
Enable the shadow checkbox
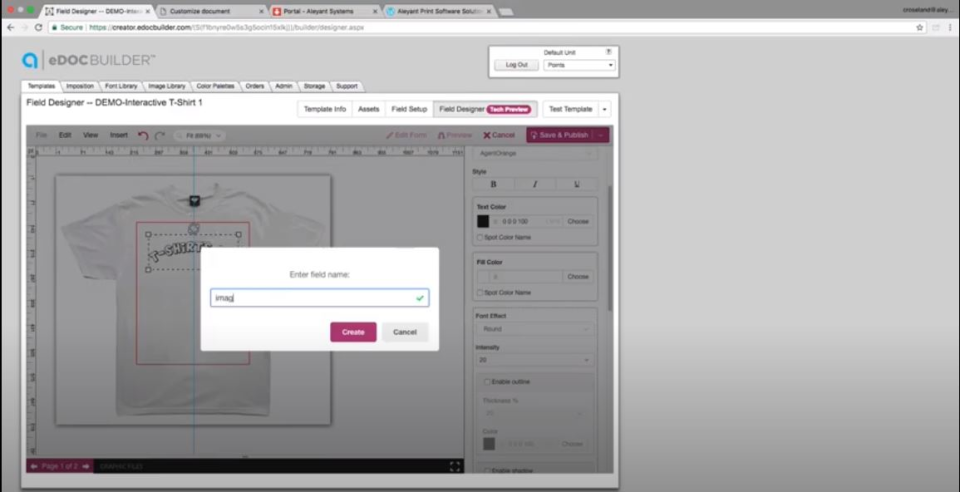coord(487,471)
